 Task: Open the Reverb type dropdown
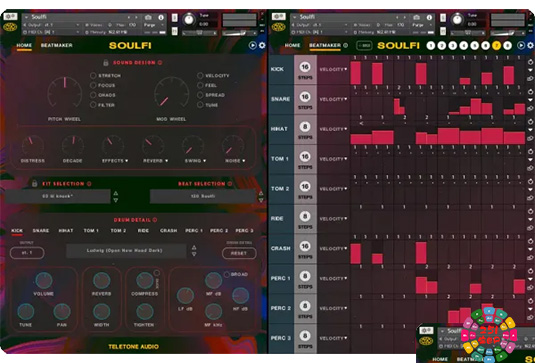point(167,161)
